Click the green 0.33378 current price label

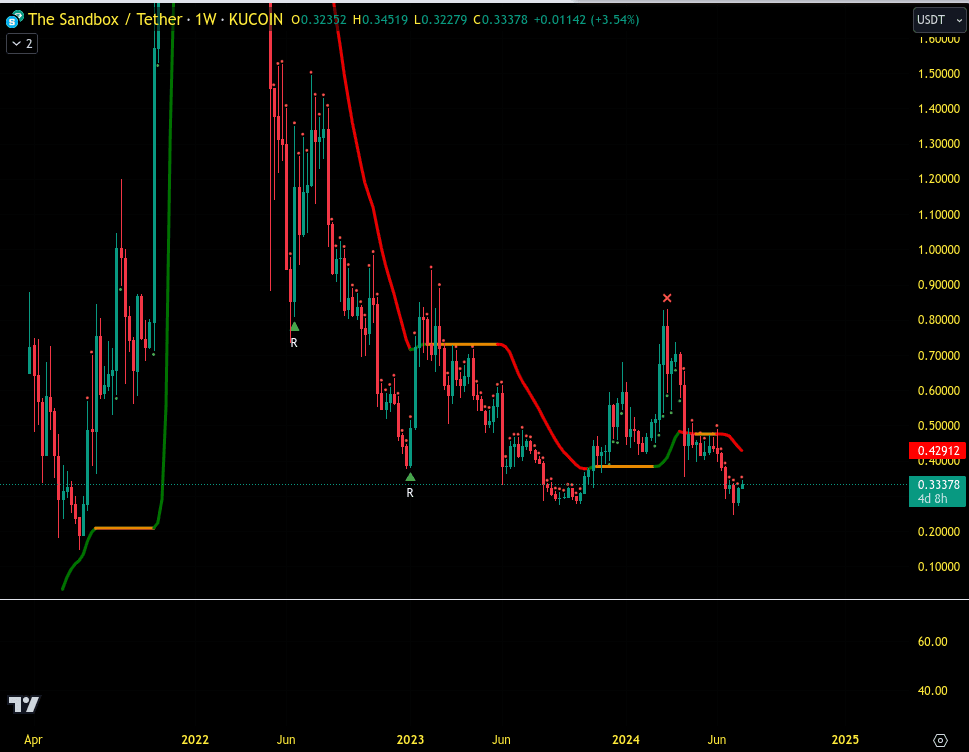click(x=937, y=484)
